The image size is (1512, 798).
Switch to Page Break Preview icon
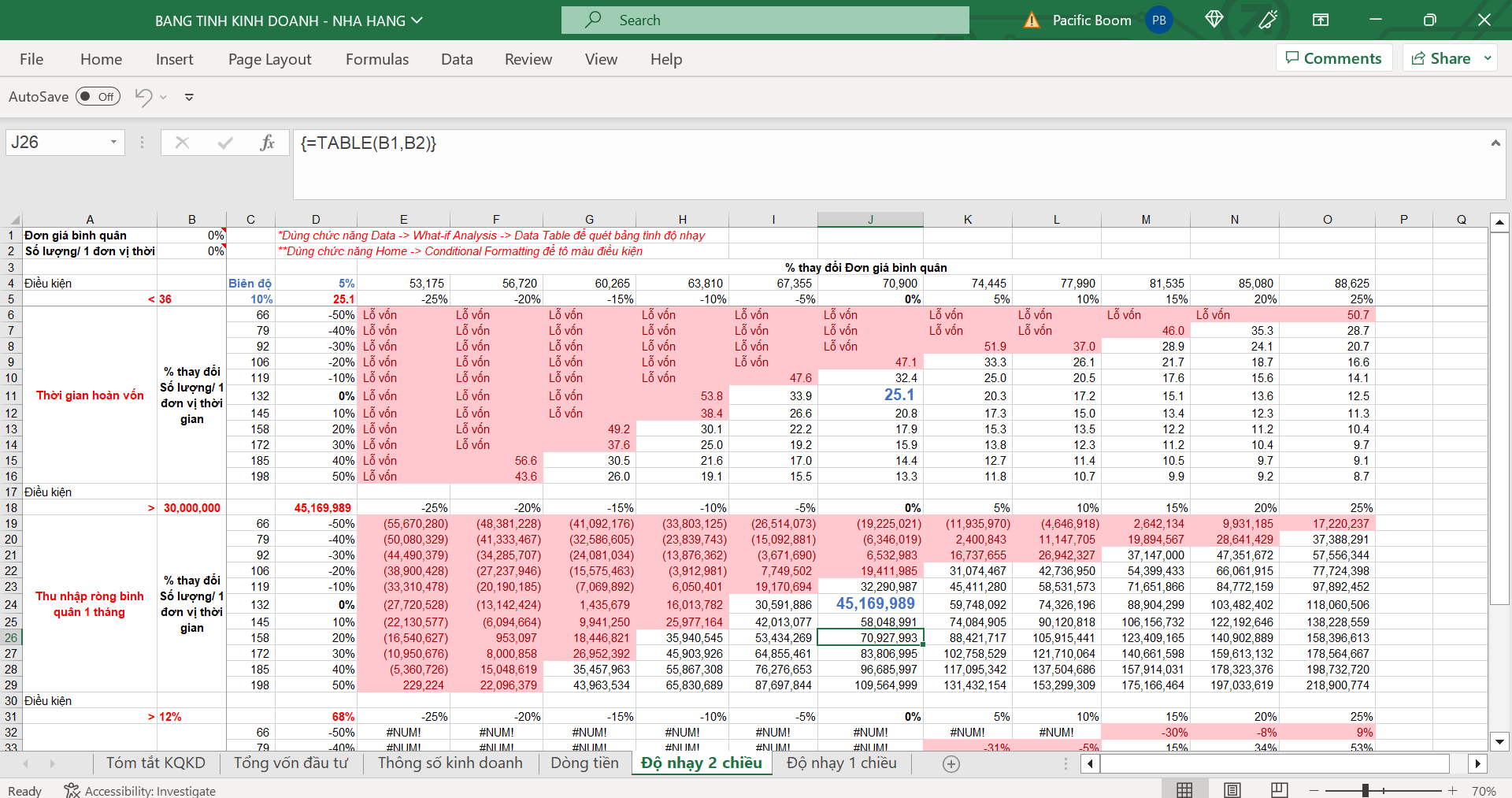[x=1280, y=790]
